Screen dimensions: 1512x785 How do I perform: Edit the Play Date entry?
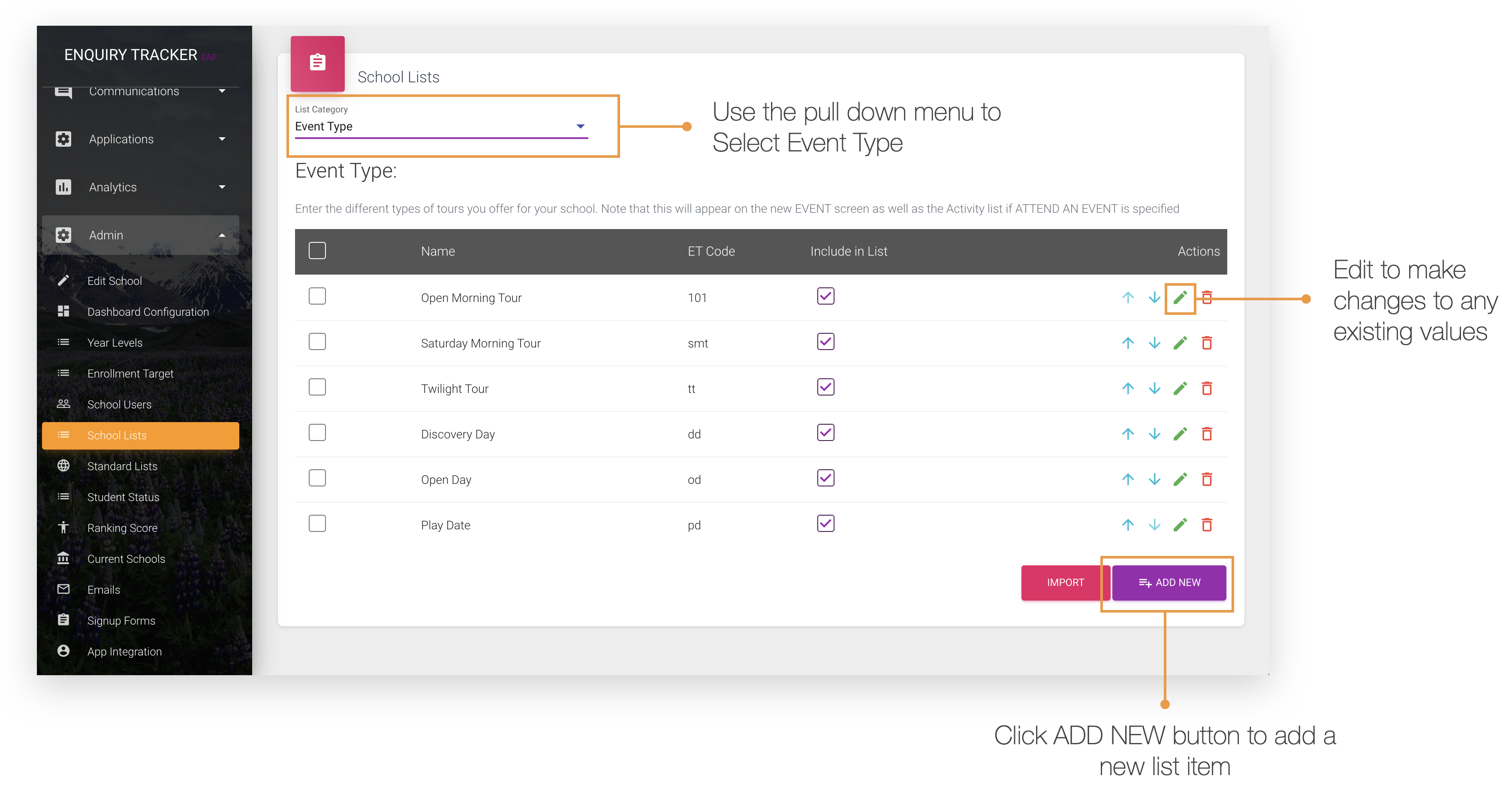(x=1180, y=525)
